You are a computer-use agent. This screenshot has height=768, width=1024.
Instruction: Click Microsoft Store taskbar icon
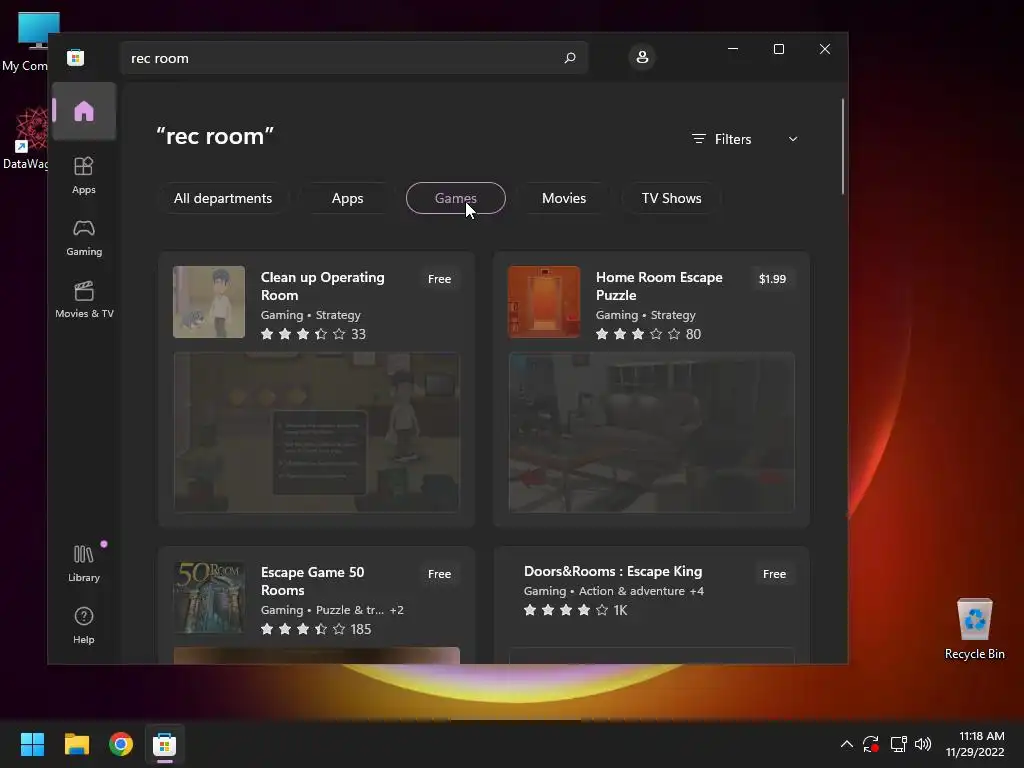coord(165,744)
